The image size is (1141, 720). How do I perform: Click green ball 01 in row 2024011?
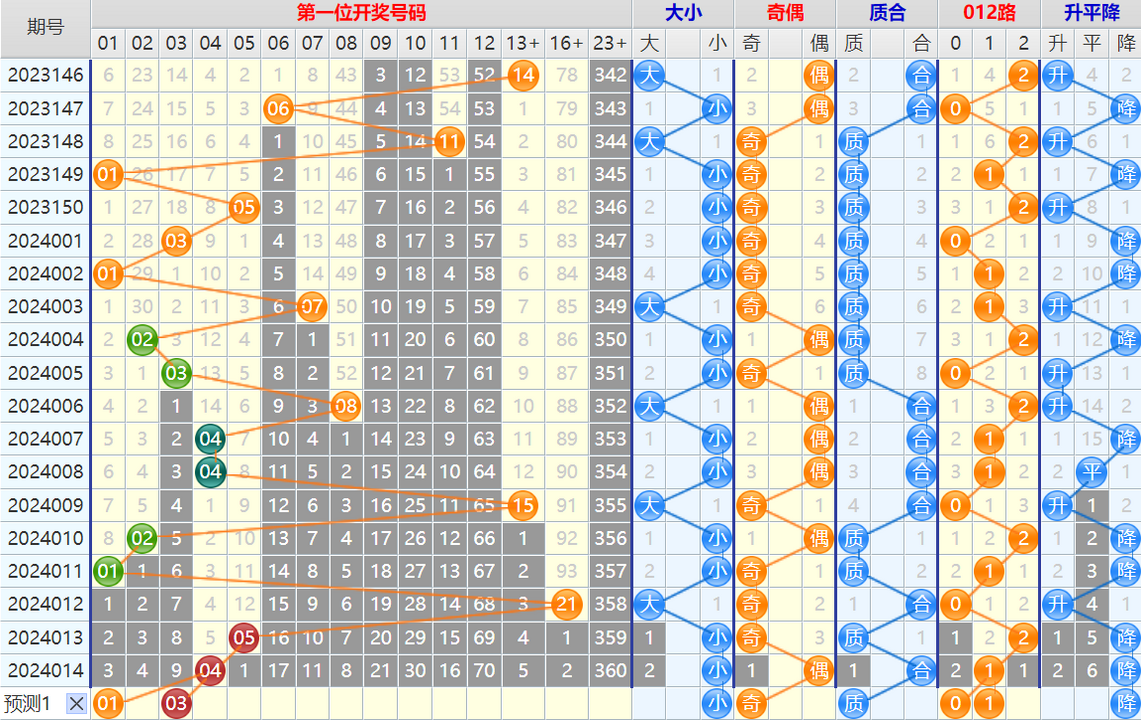(108, 571)
